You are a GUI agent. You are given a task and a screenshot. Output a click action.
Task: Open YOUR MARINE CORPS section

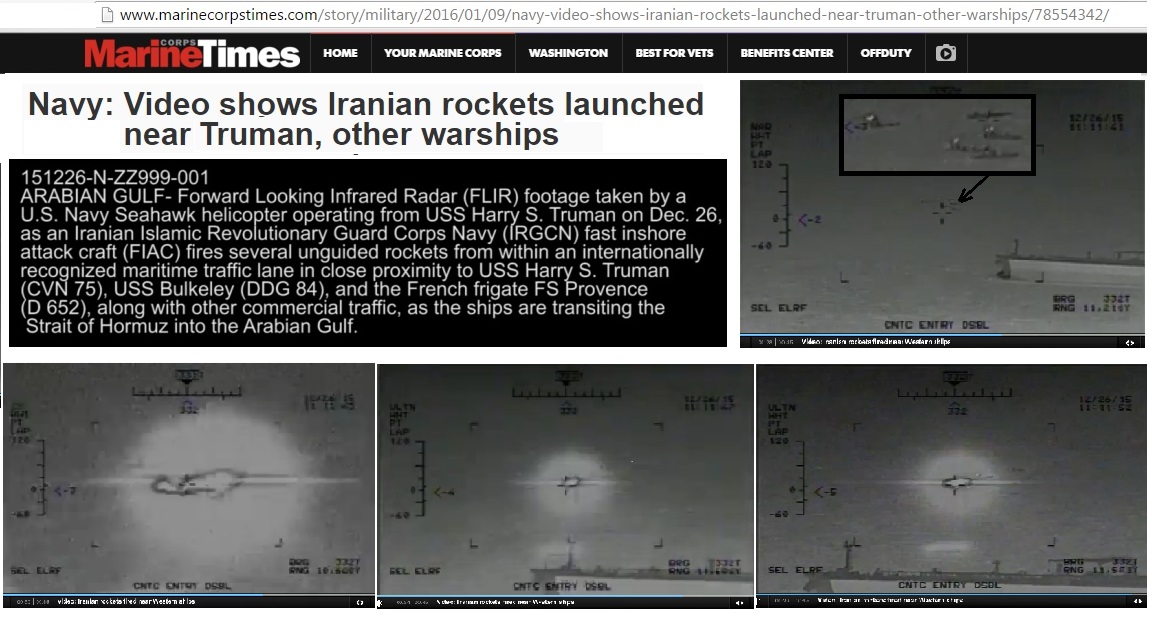coord(442,53)
